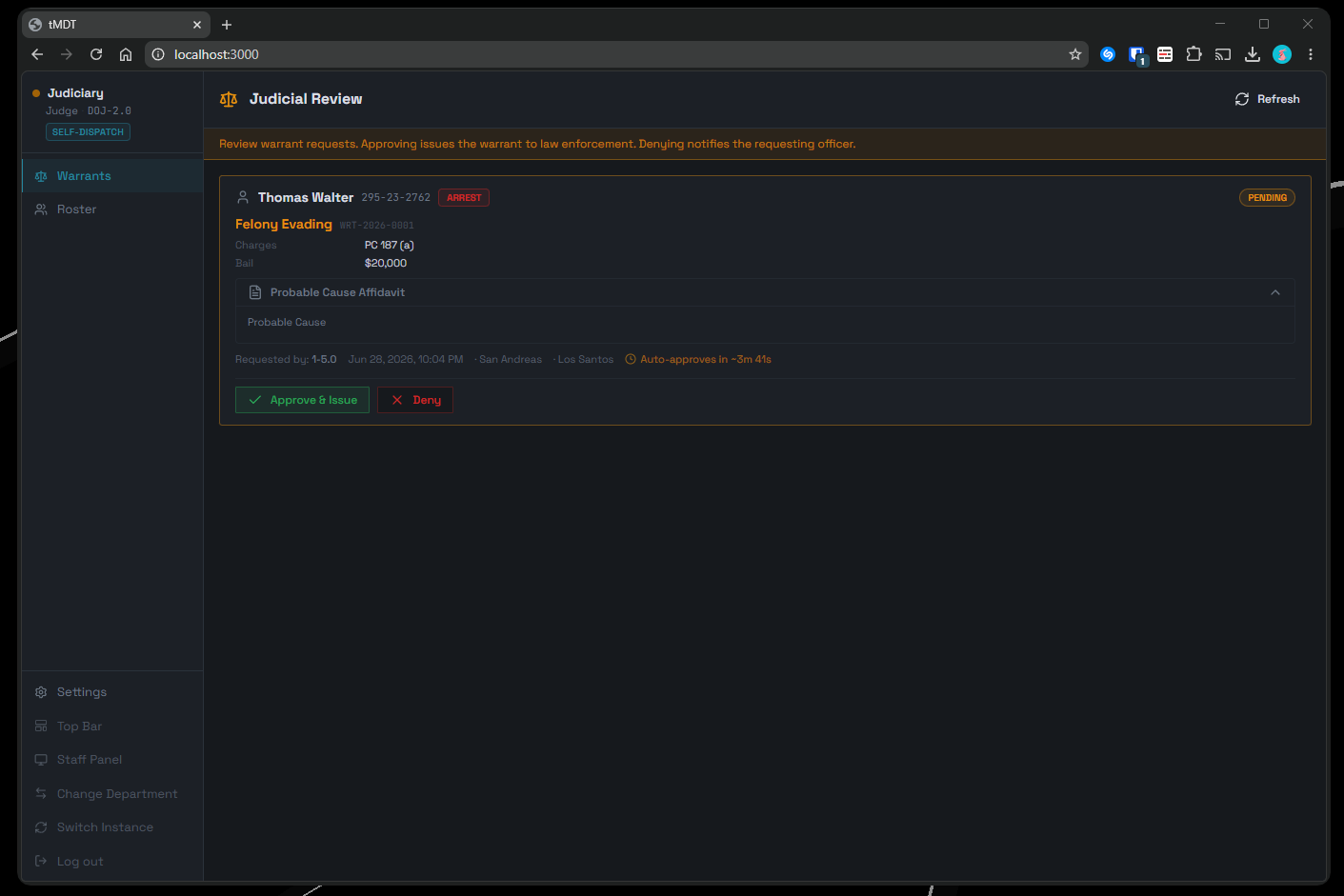Image resolution: width=1344 pixels, height=896 pixels.
Task: Open Settings from sidebar
Action: point(112,692)
